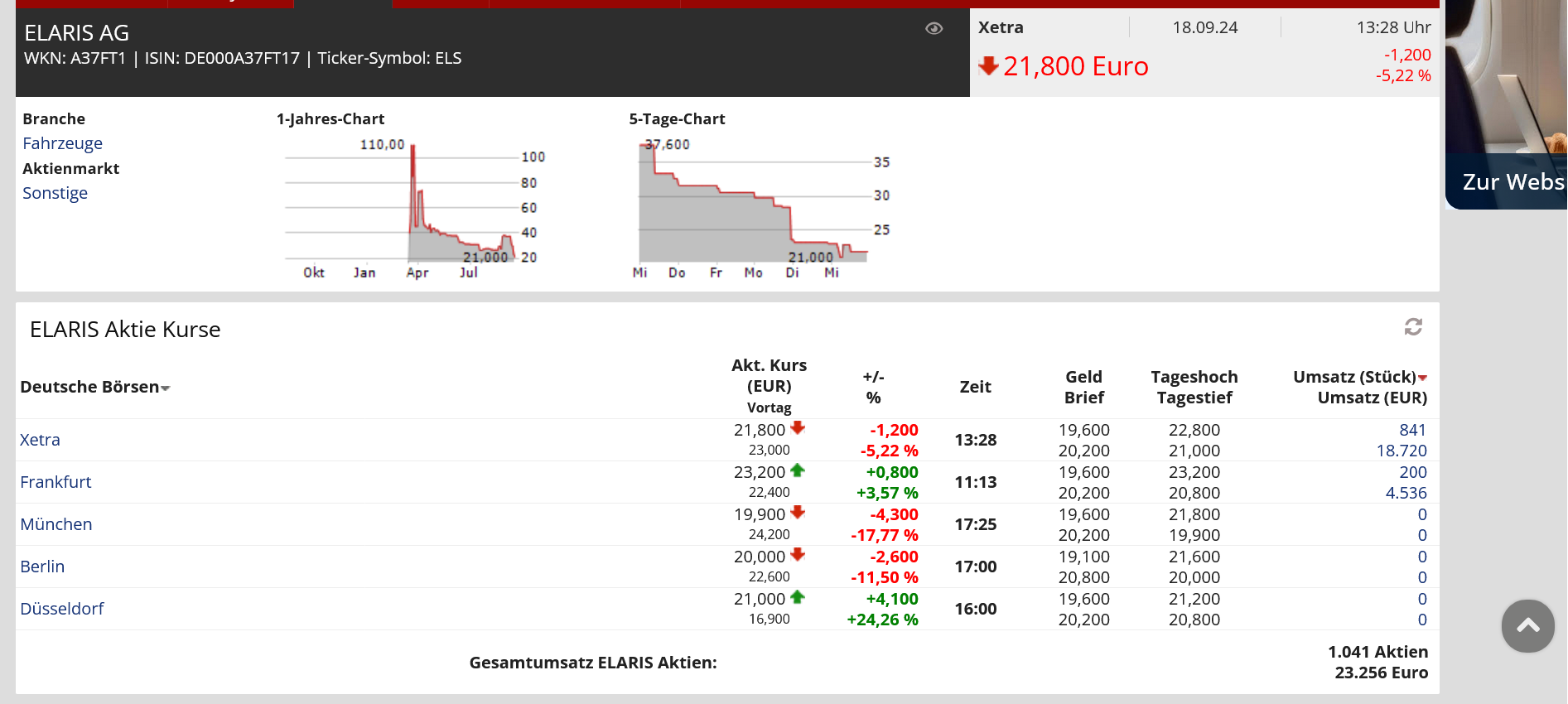Click the green up arrow in Frankfurt row
1568x704 pixels.
798,470
